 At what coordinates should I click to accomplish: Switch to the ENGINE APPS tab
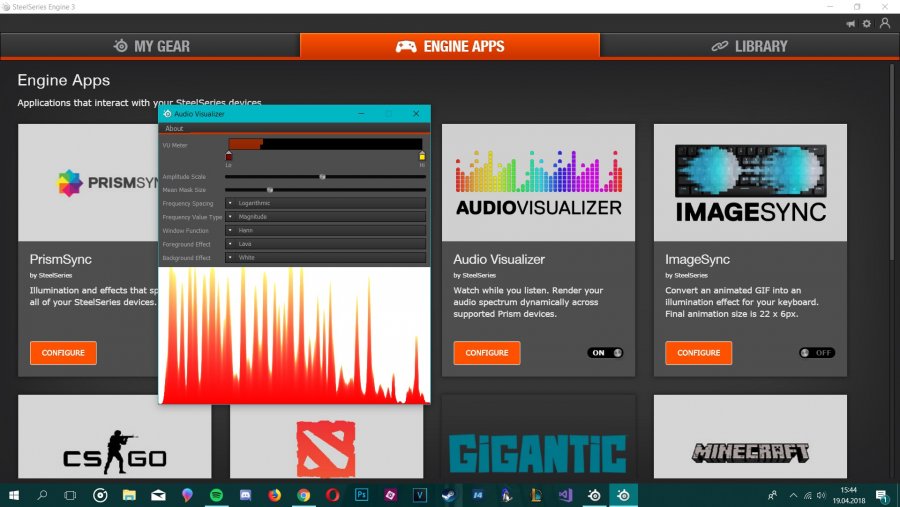449,46
